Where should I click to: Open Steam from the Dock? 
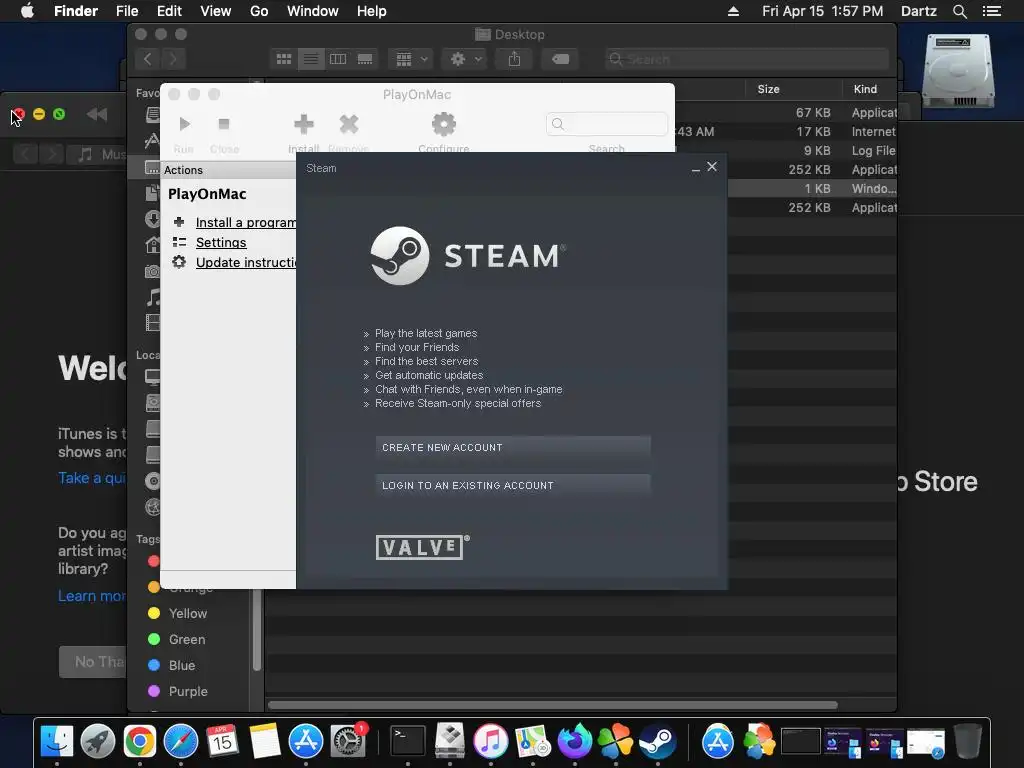pyautogui.click(x=657, y=741)
